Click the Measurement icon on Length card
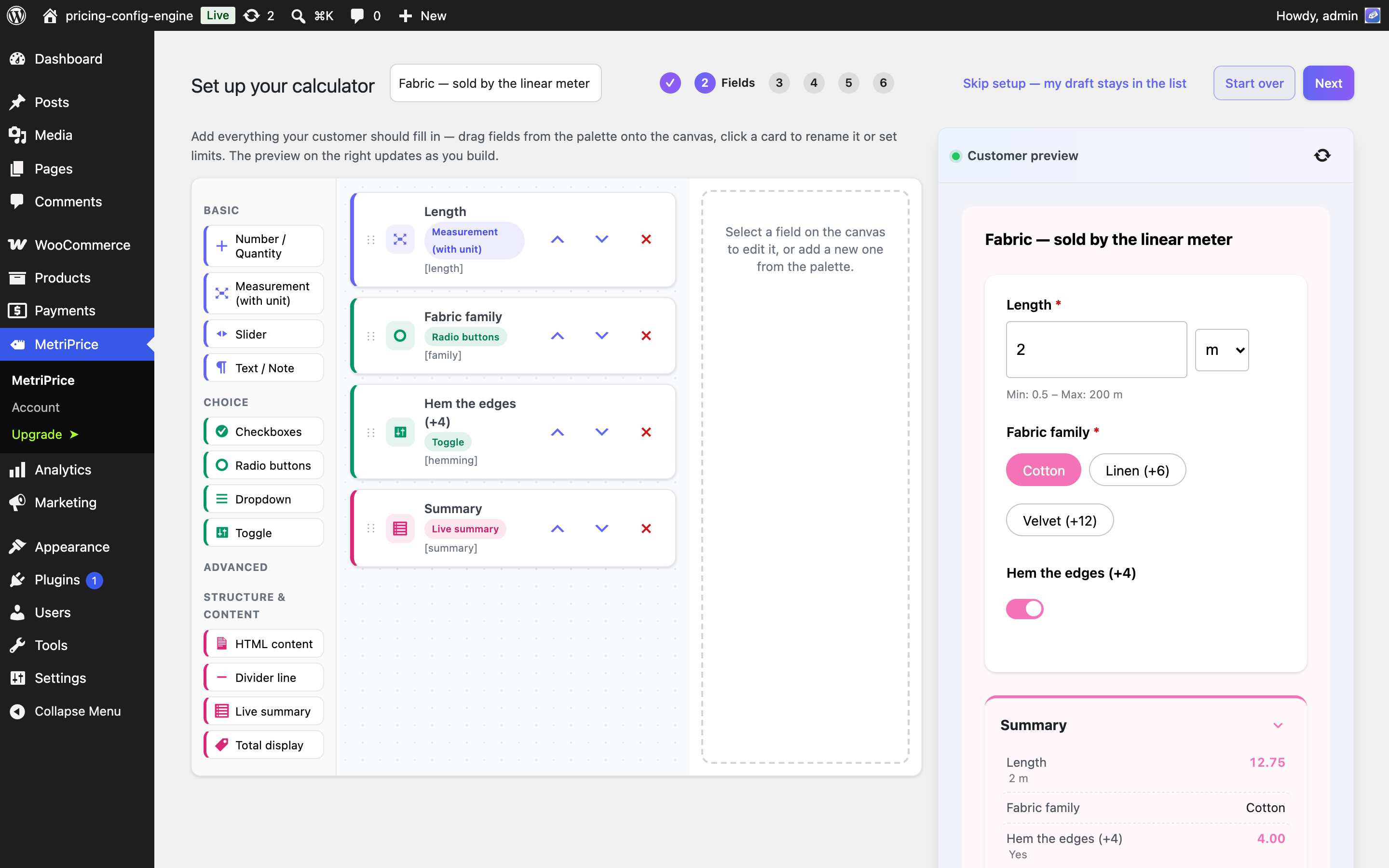Viewport: 1389px width, 868px height. coord(400,239)
